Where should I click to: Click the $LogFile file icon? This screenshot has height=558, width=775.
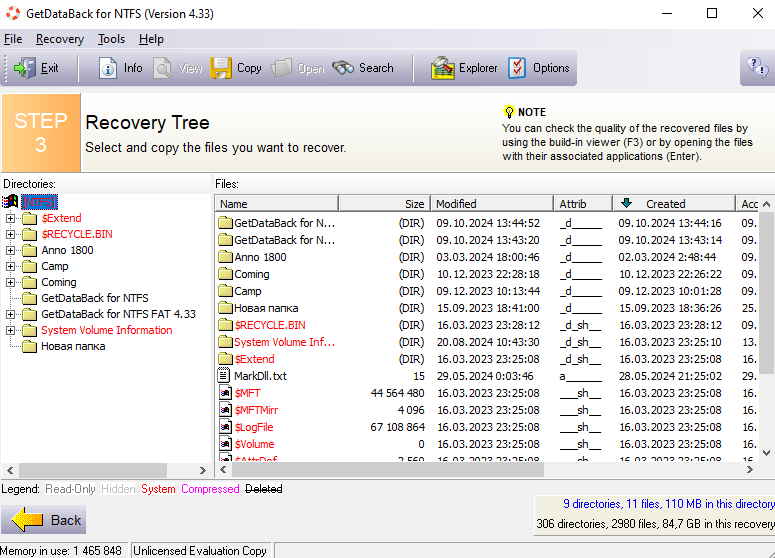coord(225,427)
